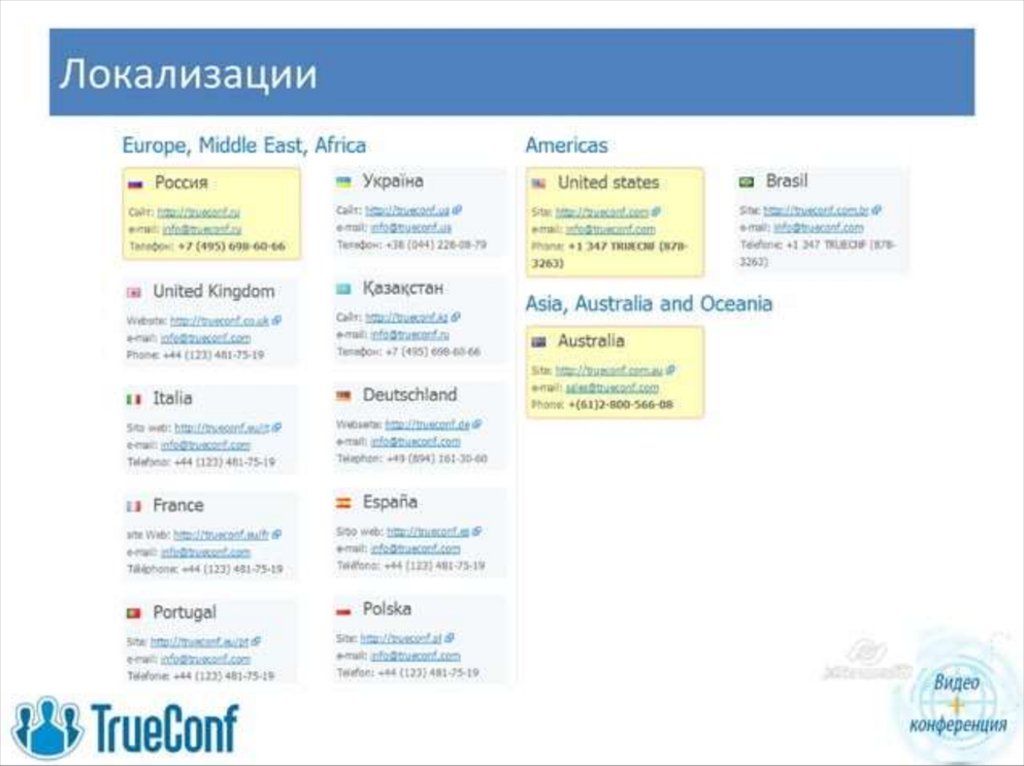Click phone '+(61)2-800-566-08' under Australia
This screenshot has width=1024, height=766.
tap(620, 405)
